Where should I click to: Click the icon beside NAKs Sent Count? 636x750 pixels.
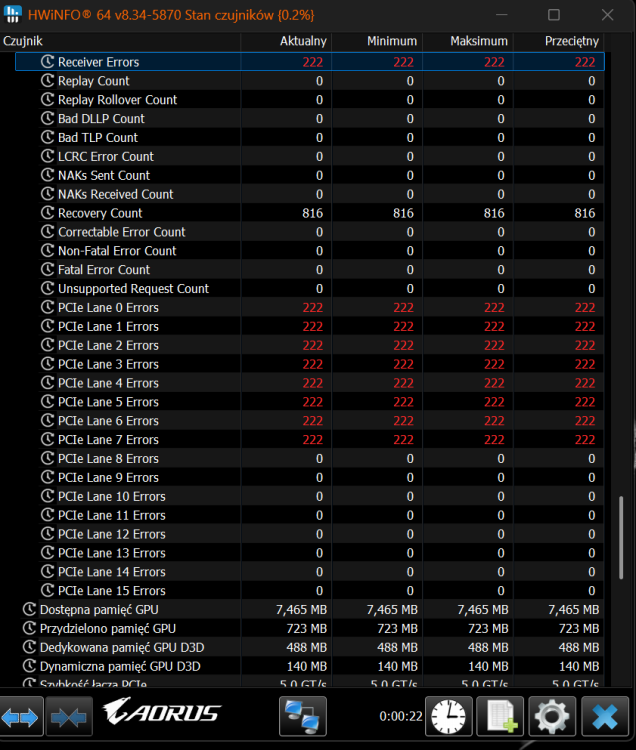pos(47,175)
